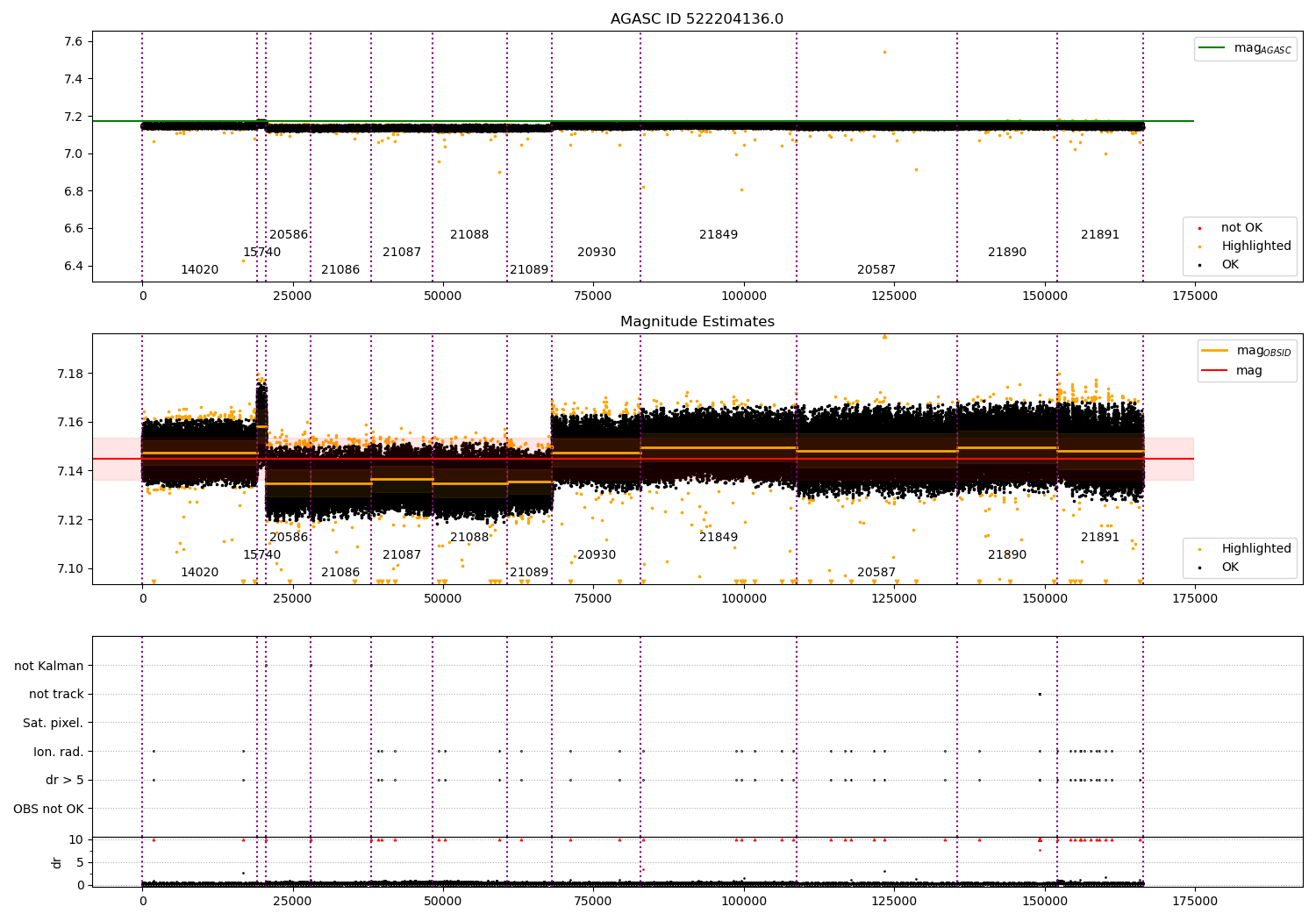Image resolution: width=1316 pixels, height=921 pixels.
Task: Click OBSID label 21890 in Magnitude Estimates plot
Action: [x=1007, y=555]
